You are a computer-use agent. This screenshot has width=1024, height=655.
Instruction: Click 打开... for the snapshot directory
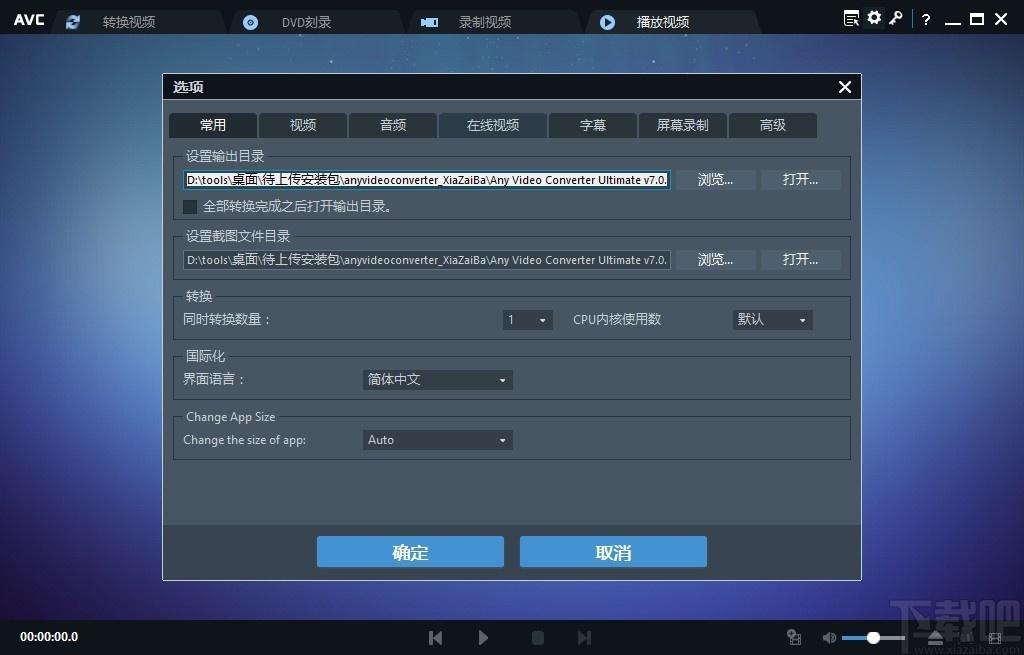pos(801,260)
